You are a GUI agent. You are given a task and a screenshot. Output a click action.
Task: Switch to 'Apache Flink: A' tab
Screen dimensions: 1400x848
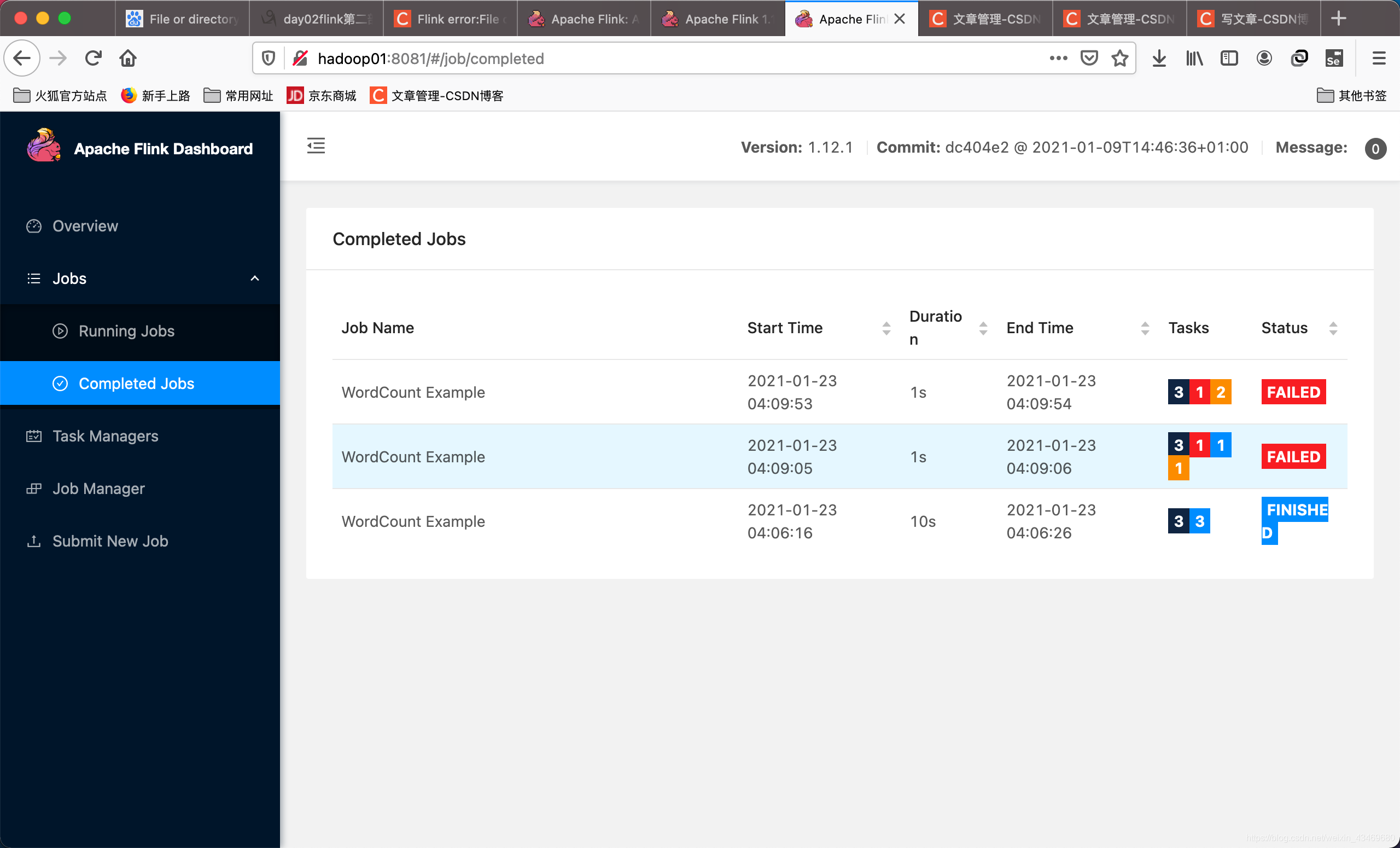(584, 19)
